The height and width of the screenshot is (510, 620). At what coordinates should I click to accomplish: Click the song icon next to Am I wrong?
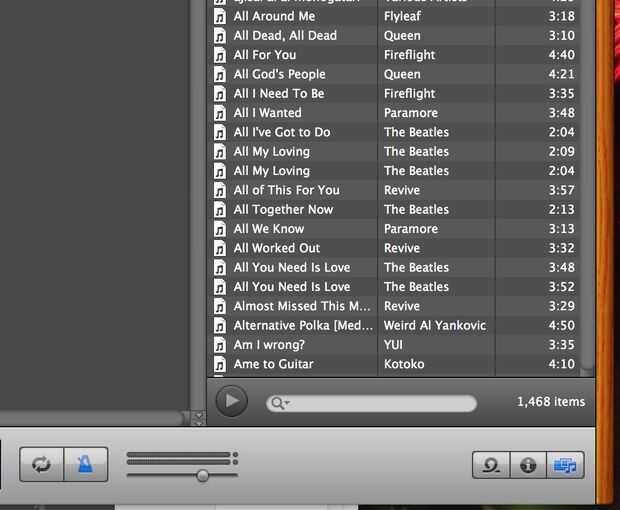[220, 346]
